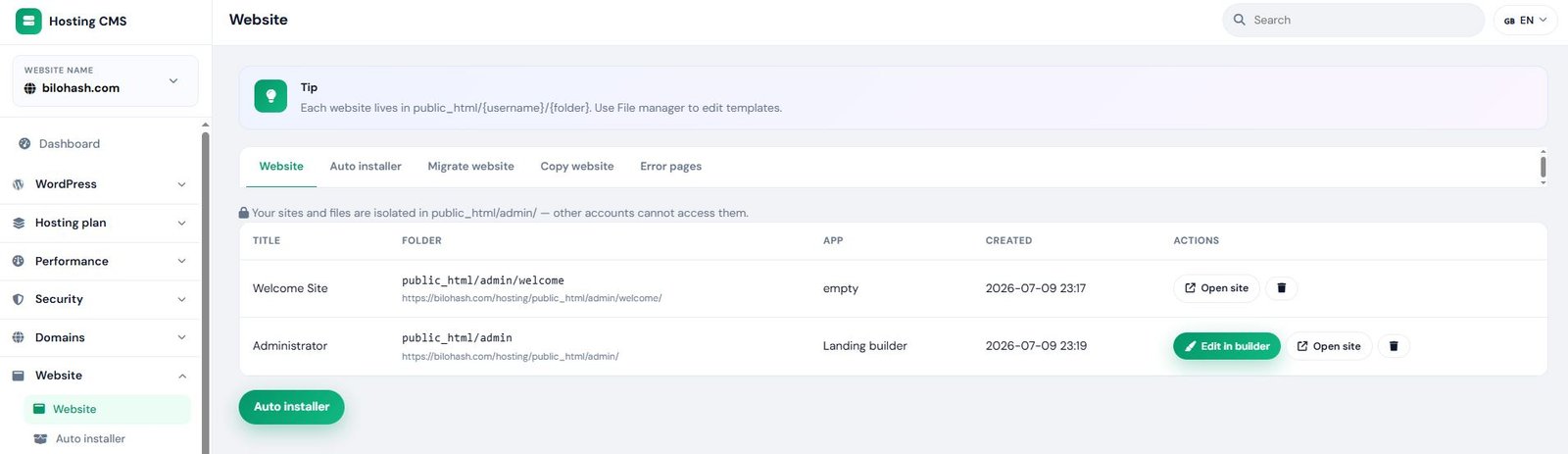Switch to the Error pages tab

(x=670, y=167)
